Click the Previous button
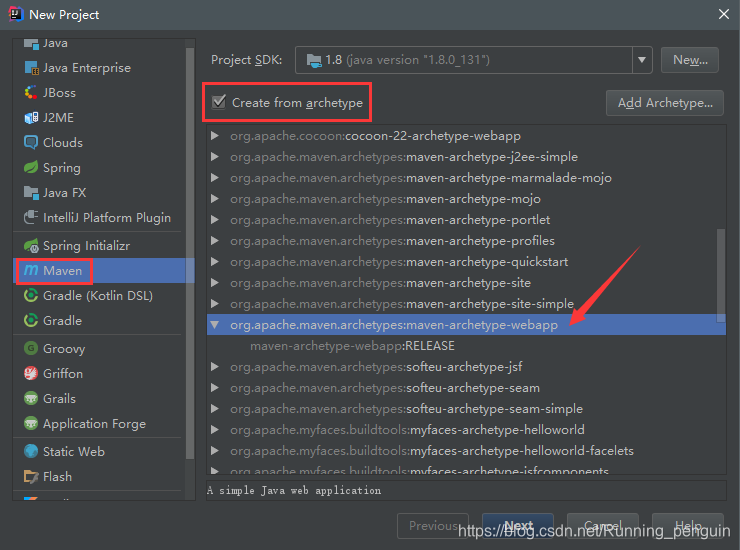Viewport: 740px width, 550px height. click(x=433, y=525)
